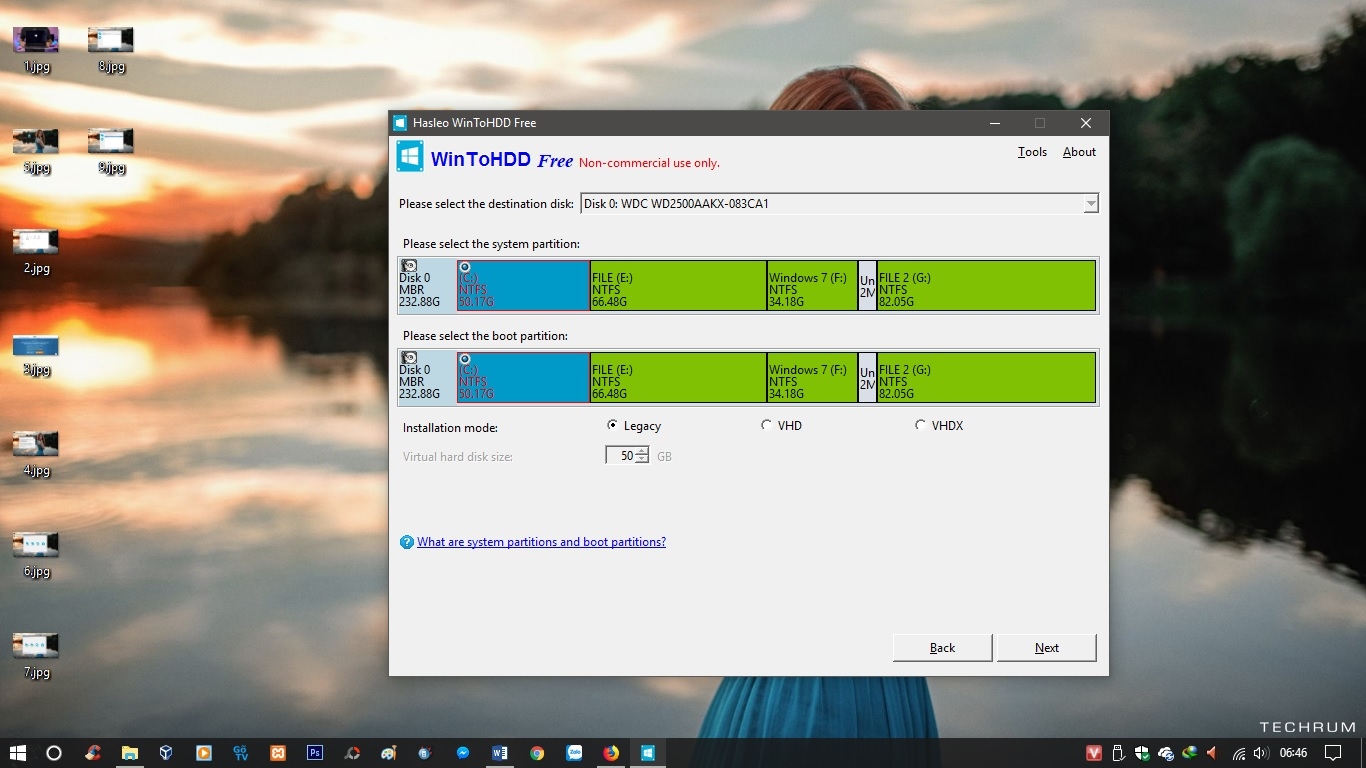Open Zalo chat app on taskbar

point(574,753)
